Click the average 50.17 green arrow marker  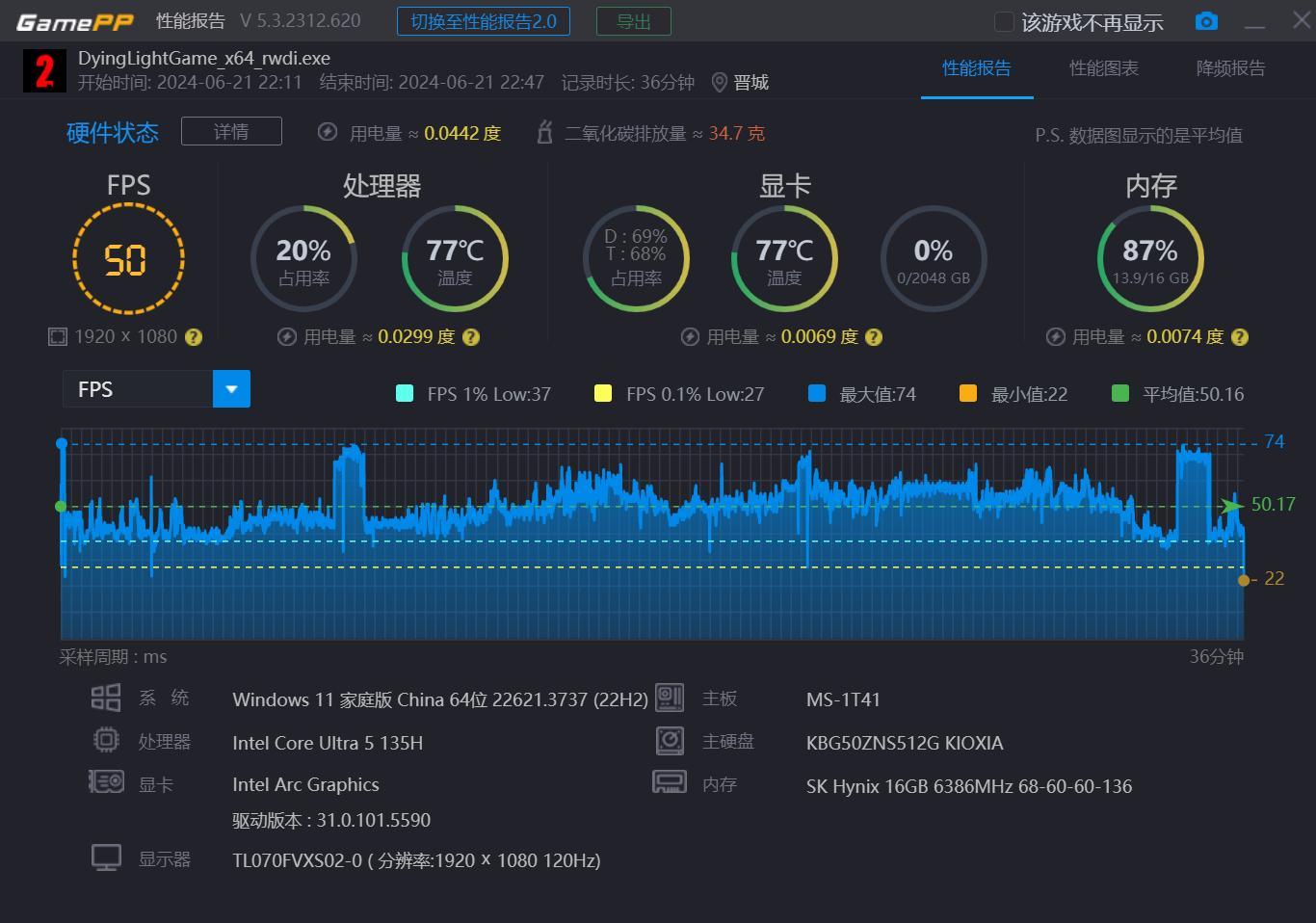coord(1232,505)
